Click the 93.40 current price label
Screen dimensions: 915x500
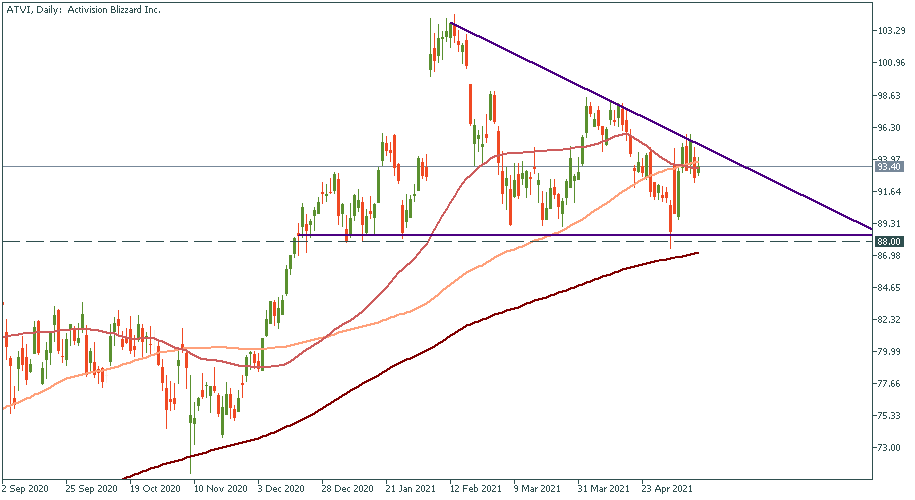(889, 166)
